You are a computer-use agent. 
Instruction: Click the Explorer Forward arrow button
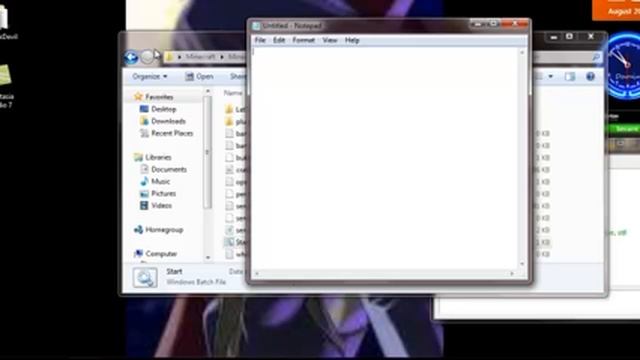point(147,57)
